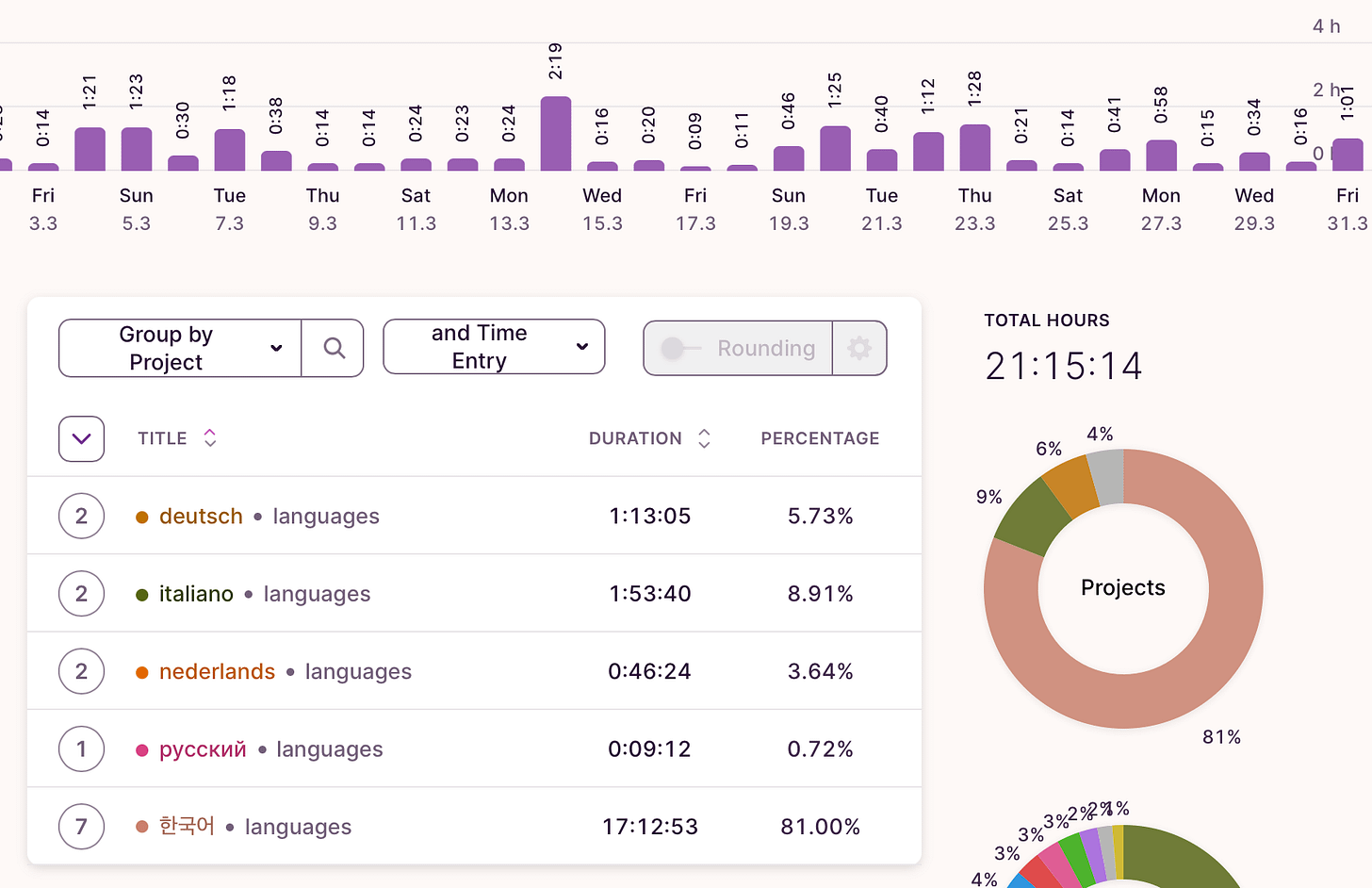Click the 9% green donut segment
The width and height of the screenshot is (1372, 888).
1033,515
